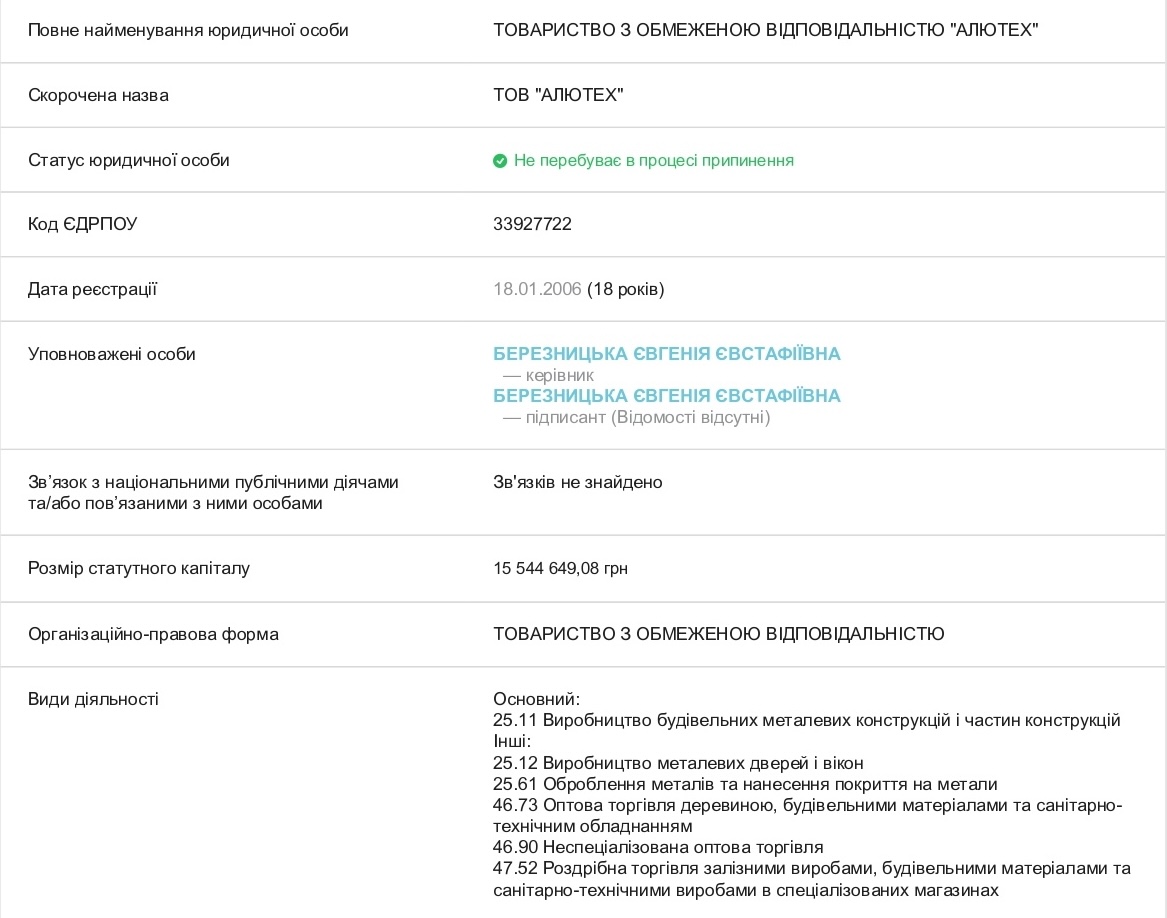Click the 'Види діяльності' row label
The height and width of the screenshot is (918, 1167).
(93, 699)
